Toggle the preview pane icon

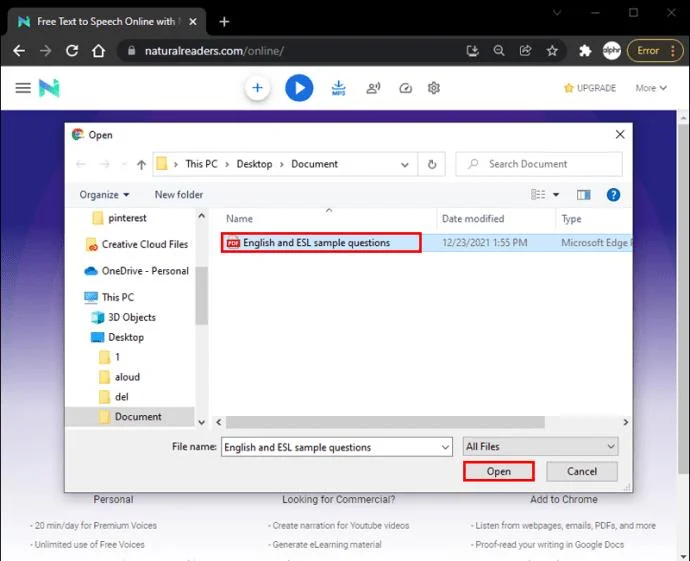pyautogui.click(x=584, y=194)
